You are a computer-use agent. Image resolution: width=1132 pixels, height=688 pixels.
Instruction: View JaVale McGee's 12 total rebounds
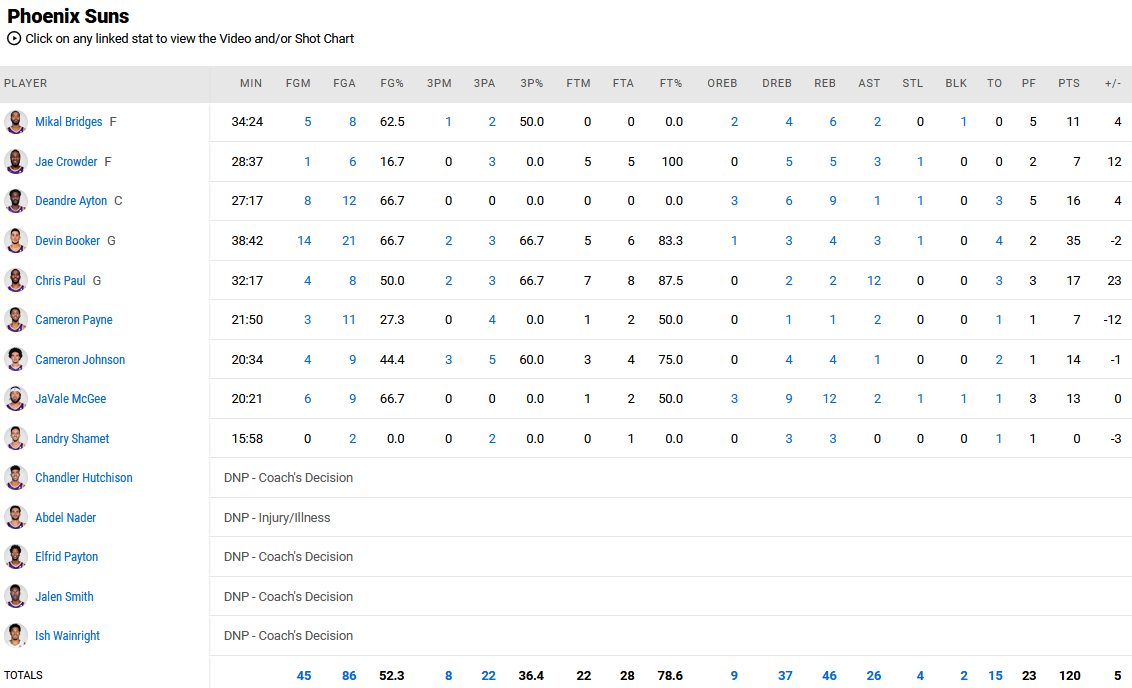(x=829, y=399)
